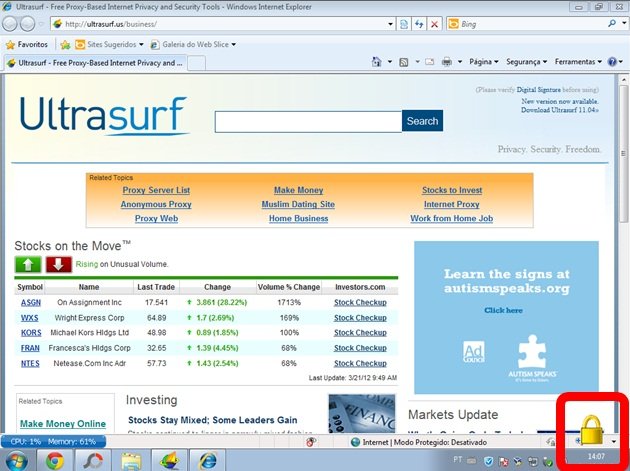Open the Bing search provider dropdown arrow
Screen dimensions: 630x471
(624, 24)
